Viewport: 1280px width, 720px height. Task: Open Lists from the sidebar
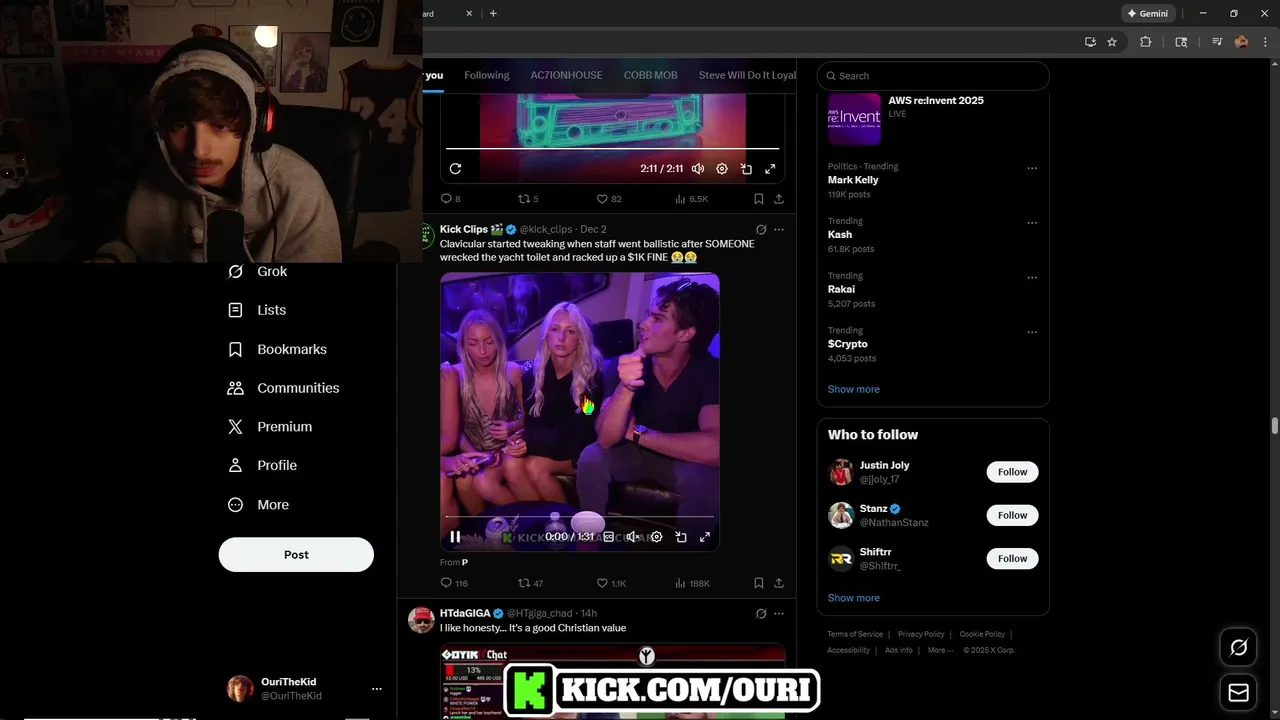pos(258,310)
